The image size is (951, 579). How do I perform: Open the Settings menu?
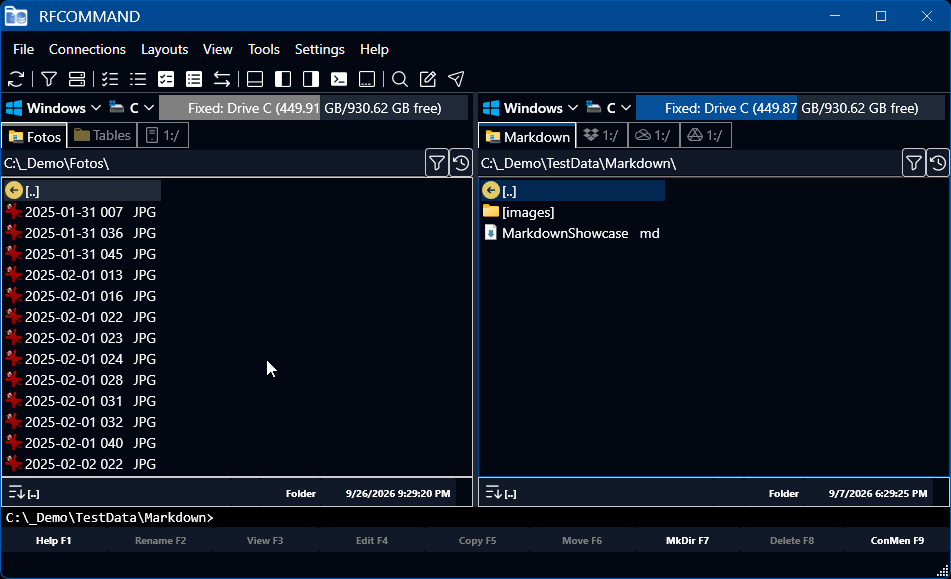click(320, 49)
